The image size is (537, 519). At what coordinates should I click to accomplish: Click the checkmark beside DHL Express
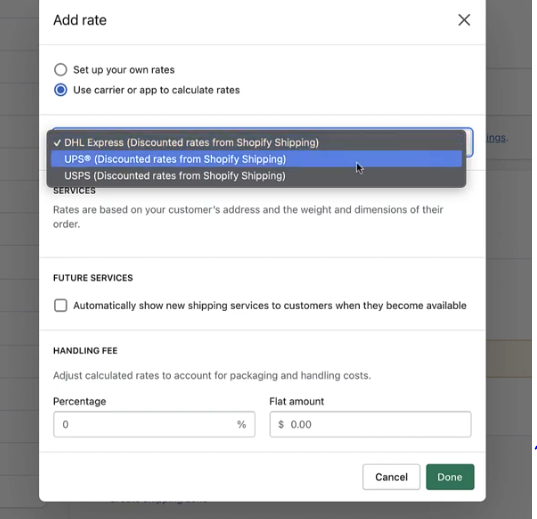pyautogui.click(x=57, y=143)
